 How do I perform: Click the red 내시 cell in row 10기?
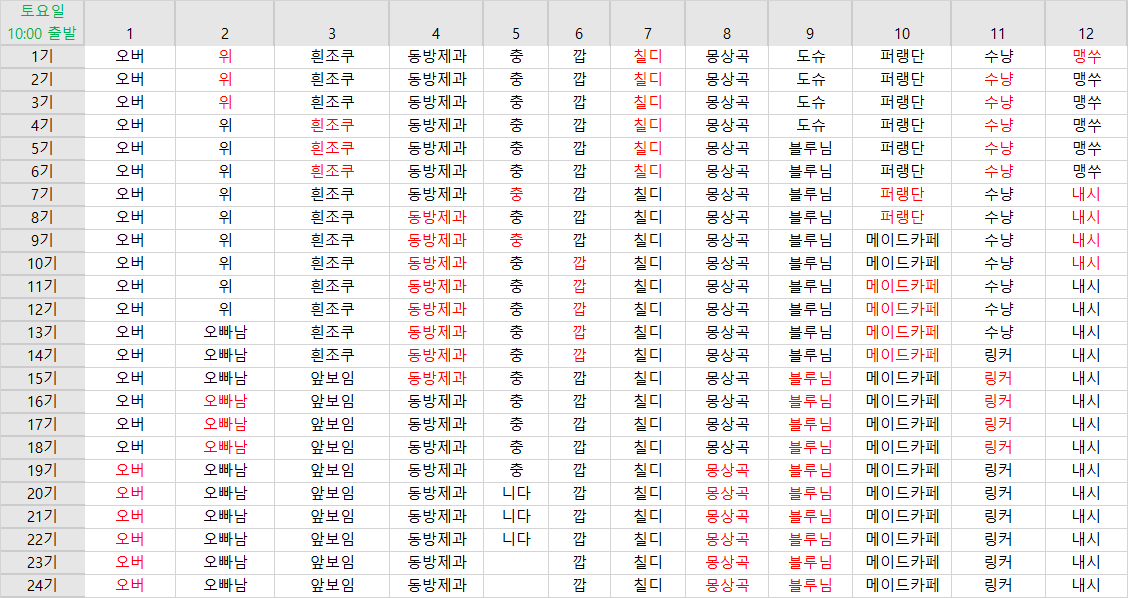pyautogui.click(x=1086, y=263)
